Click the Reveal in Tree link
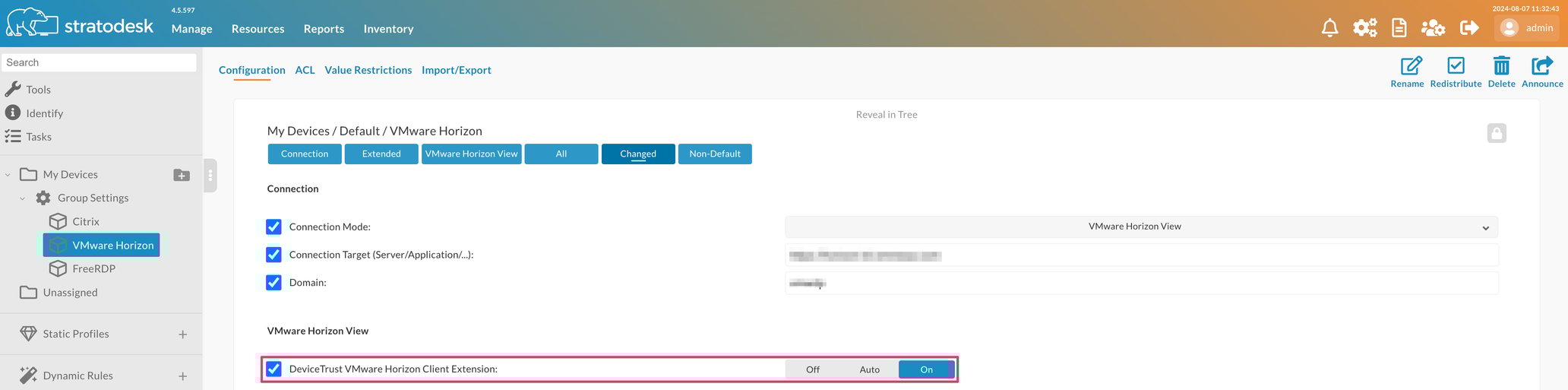1568x390 pixels. pyautogui.click(x=886, y=115)
